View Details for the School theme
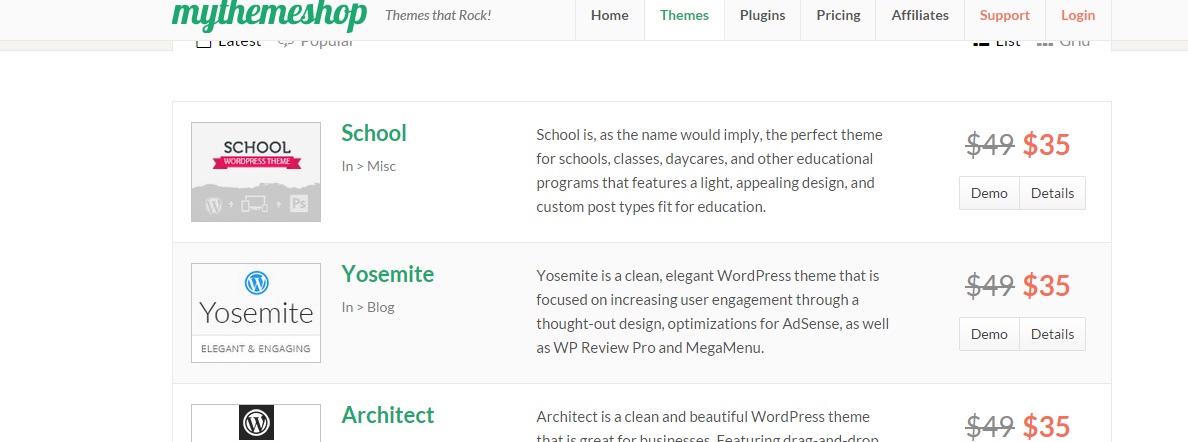 pyautogui.click(x=1052, y=193)
